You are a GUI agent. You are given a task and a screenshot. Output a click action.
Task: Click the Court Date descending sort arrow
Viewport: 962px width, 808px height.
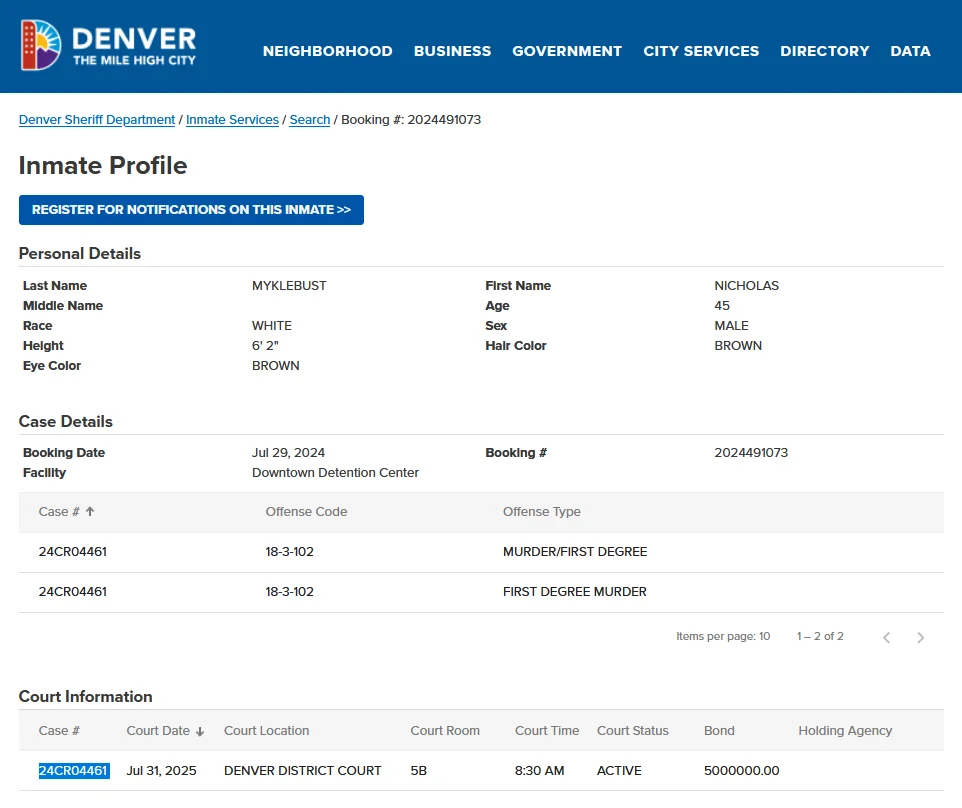tap(200, 731)
